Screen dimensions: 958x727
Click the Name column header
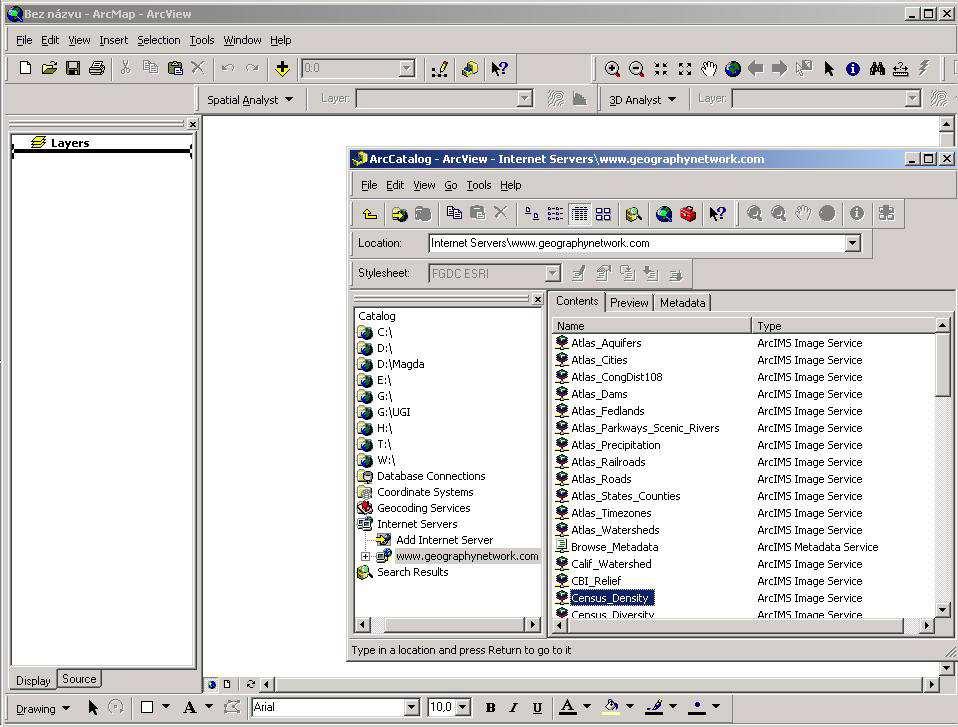pos(651,326)
